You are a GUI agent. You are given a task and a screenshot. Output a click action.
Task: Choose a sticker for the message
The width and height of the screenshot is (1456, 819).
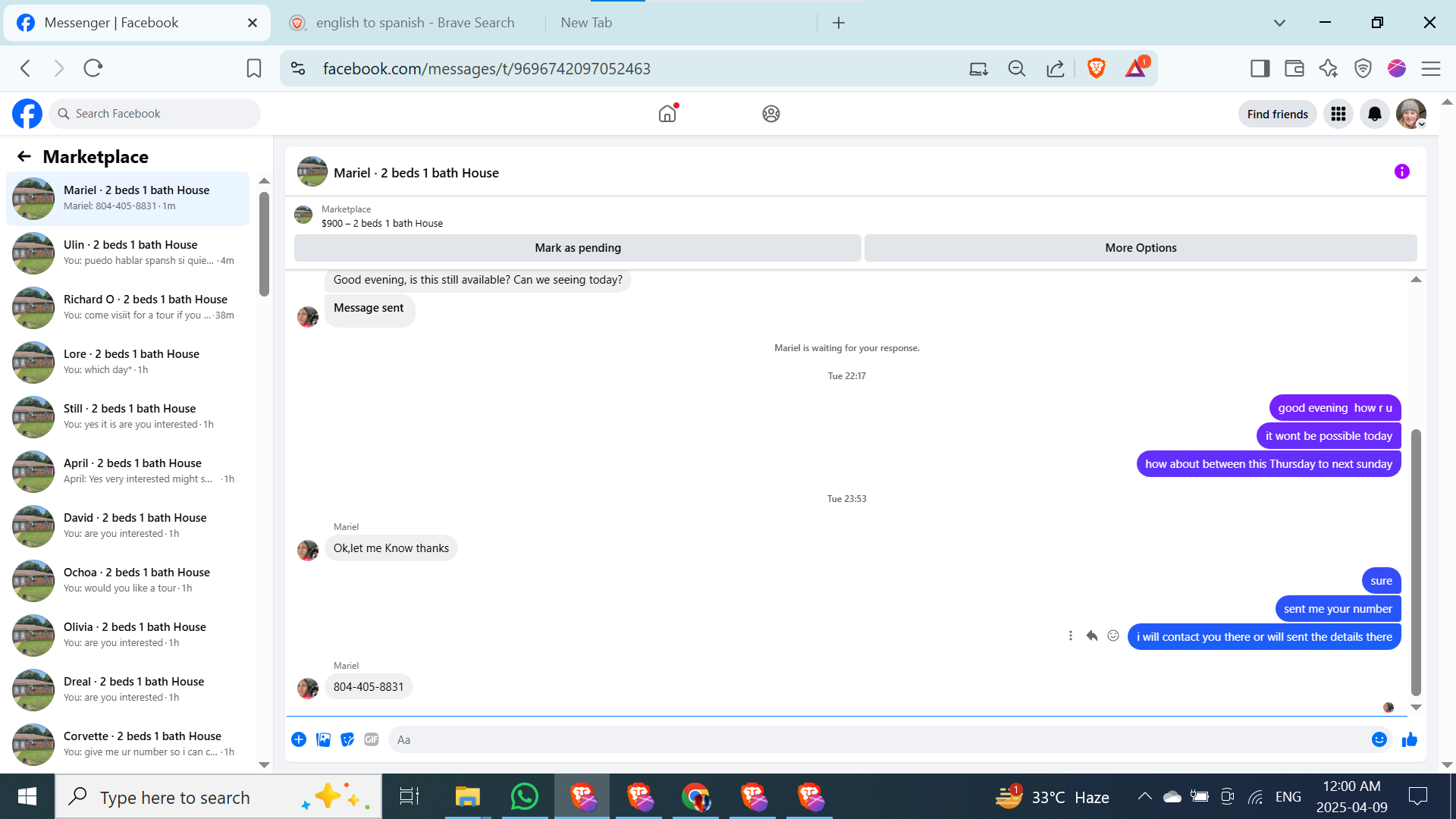(x=347, y=739)
